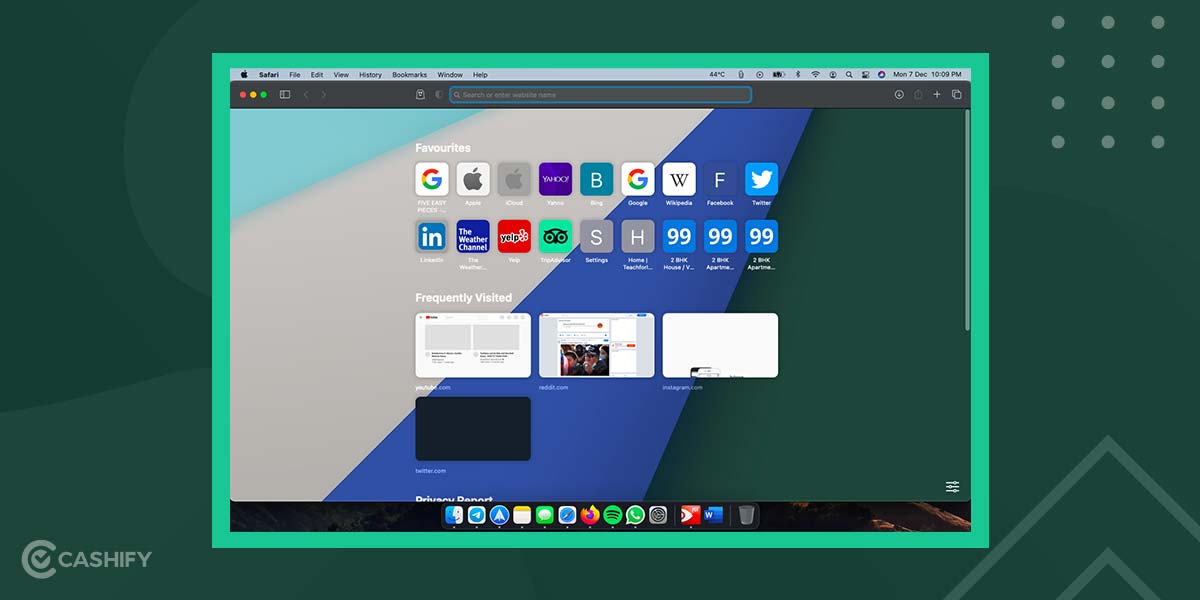Click the Show All Tabs button
Screen dimensions: 1200x600
point(956,94)
